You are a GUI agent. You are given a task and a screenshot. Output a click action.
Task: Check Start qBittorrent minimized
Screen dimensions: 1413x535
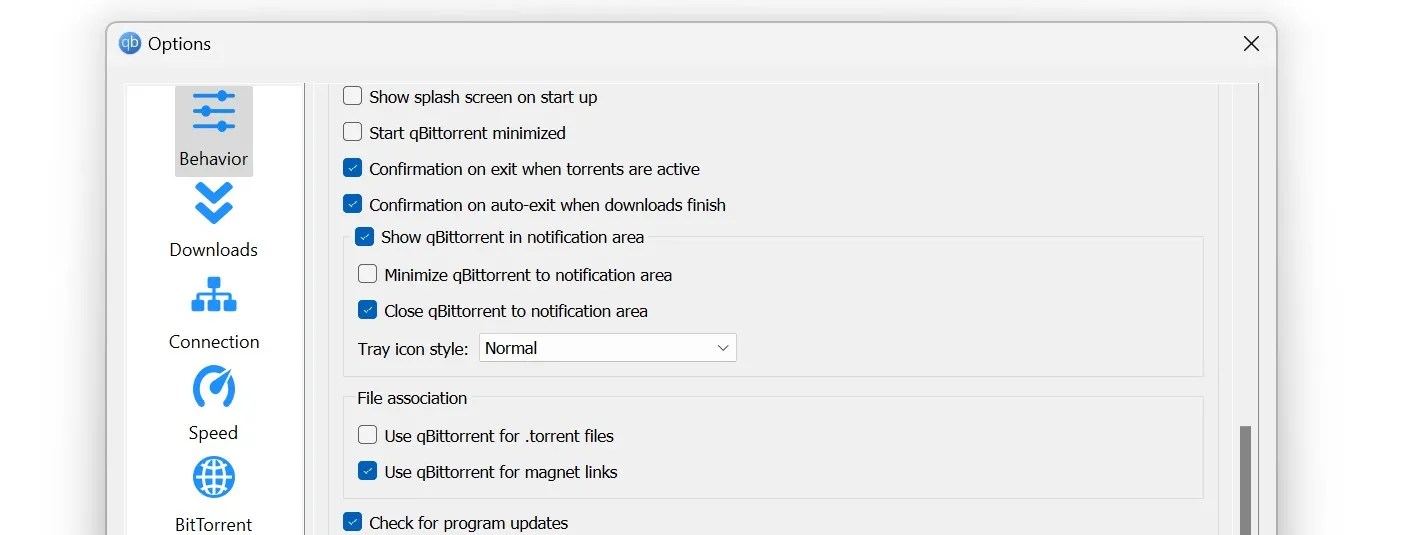click(353, 132)
